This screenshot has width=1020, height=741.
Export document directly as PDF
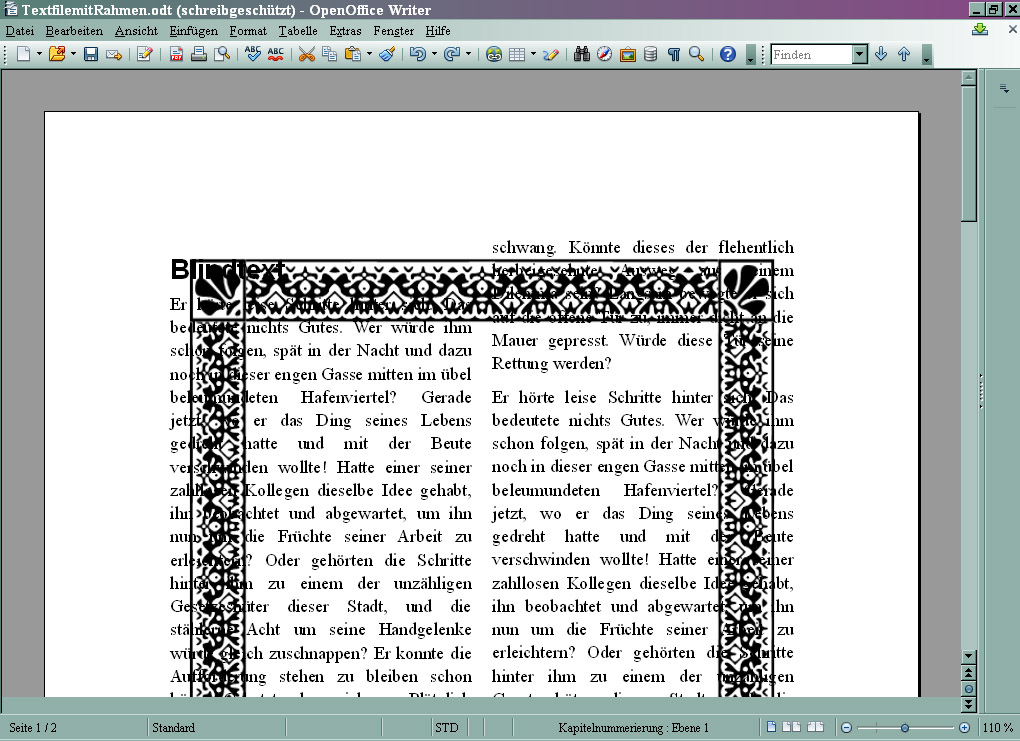(176, 55)
